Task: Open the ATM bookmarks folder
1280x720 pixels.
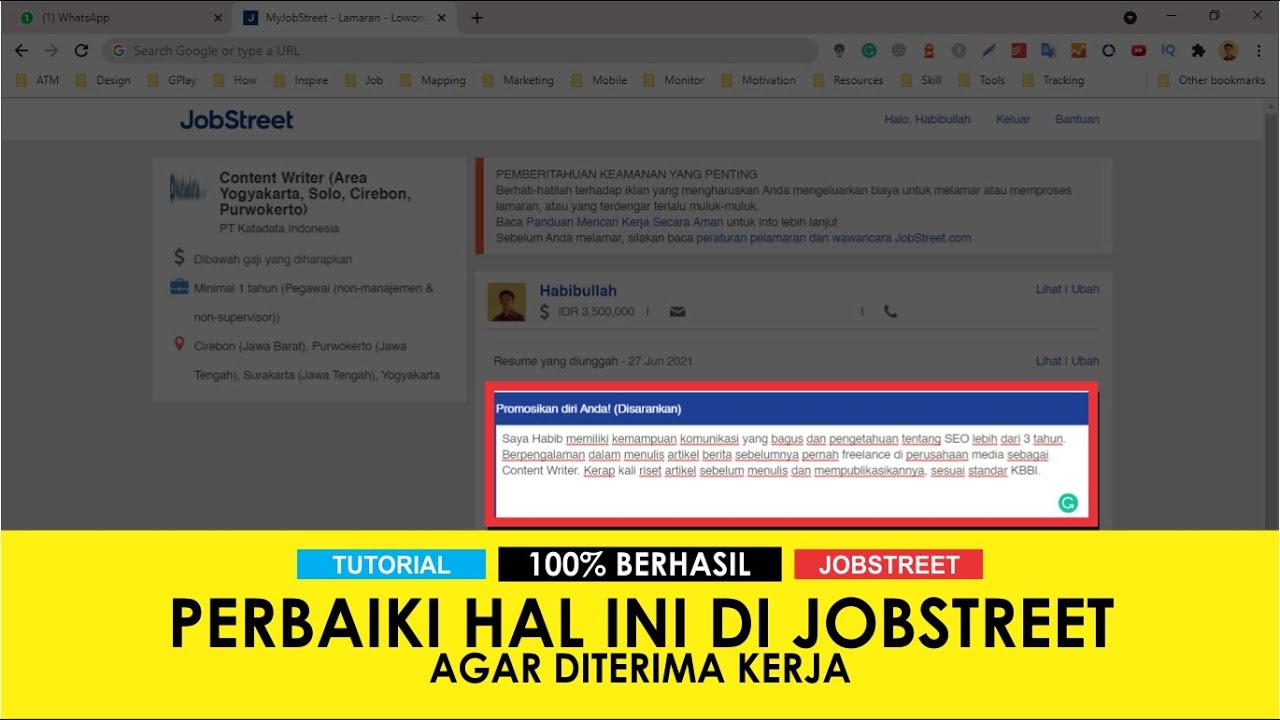Action: (37, 80)
